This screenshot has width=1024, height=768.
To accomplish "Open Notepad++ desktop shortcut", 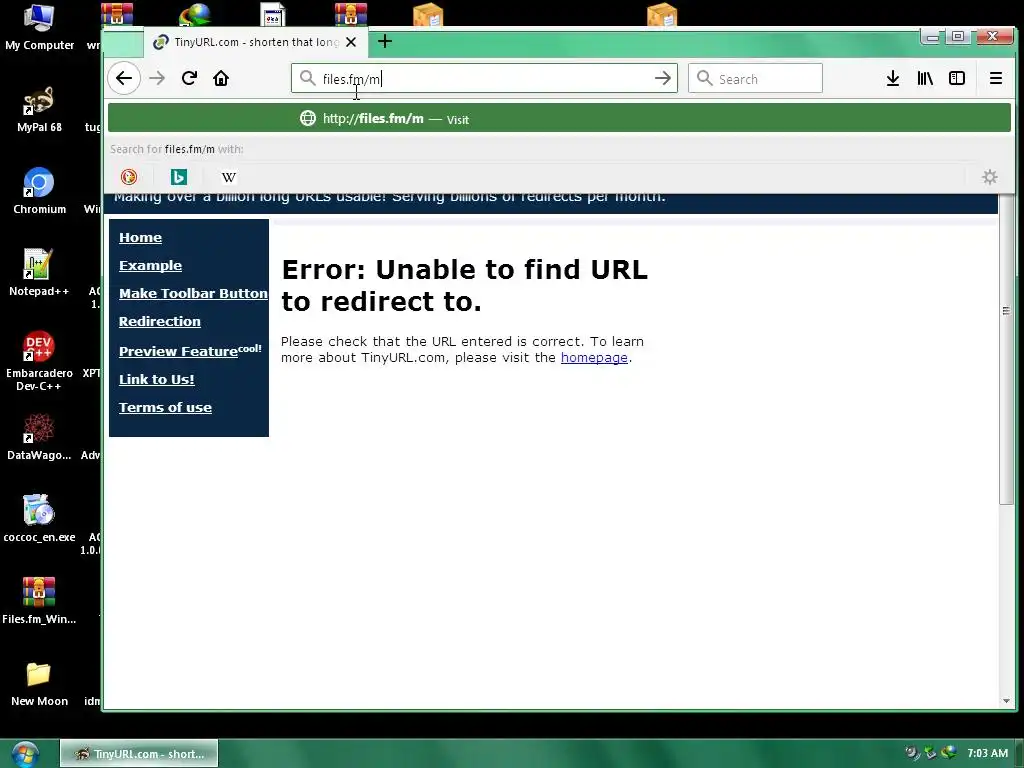I will pyautogui.click(x=39, y=273).
